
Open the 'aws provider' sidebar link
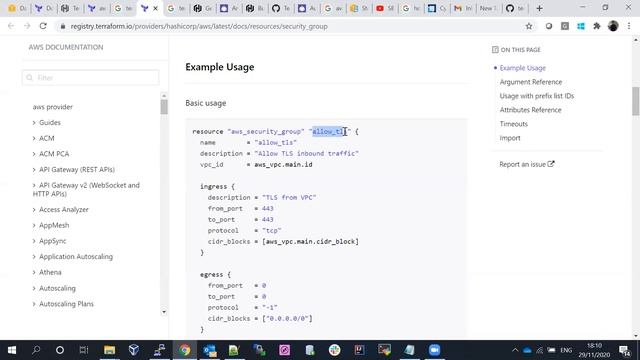pyautogui.click(x=53, y=107)
